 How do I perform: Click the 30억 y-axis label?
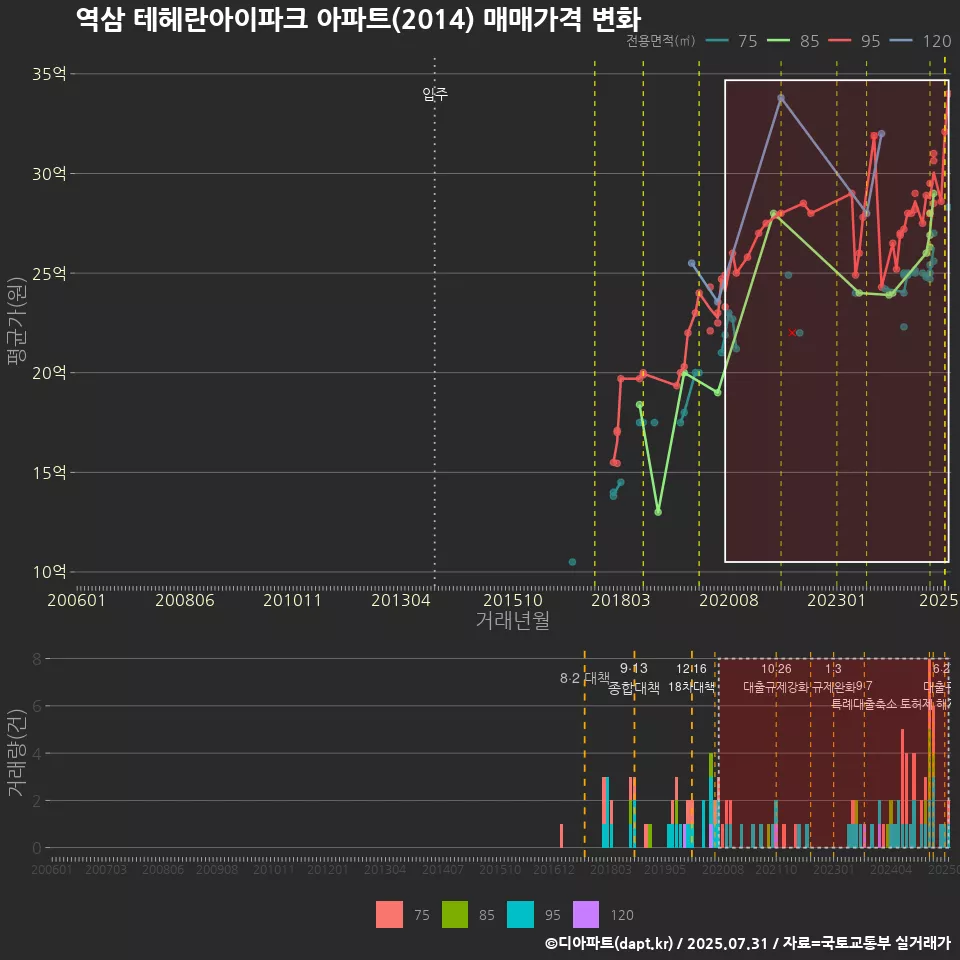[49, 174]
